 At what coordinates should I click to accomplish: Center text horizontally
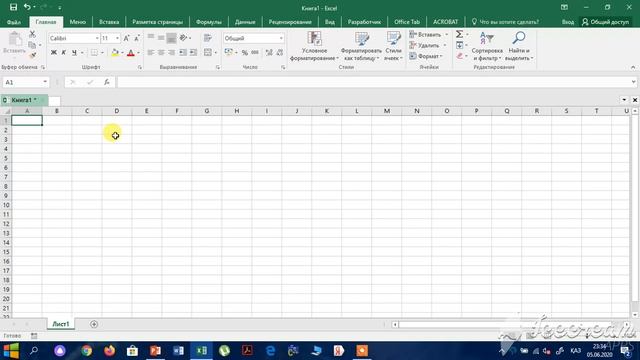coord(161,53)
